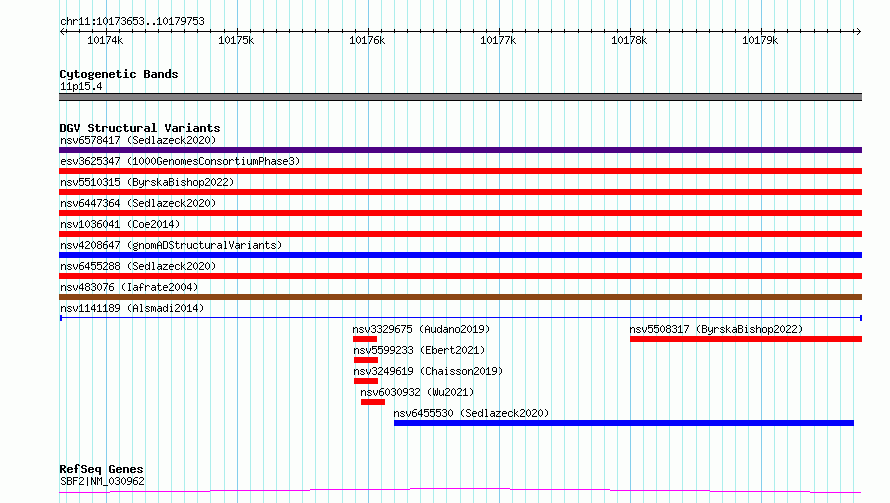Click the 10175k ruler tick label
The height and width of the screenshot is (503, 890).
(236, 40)
